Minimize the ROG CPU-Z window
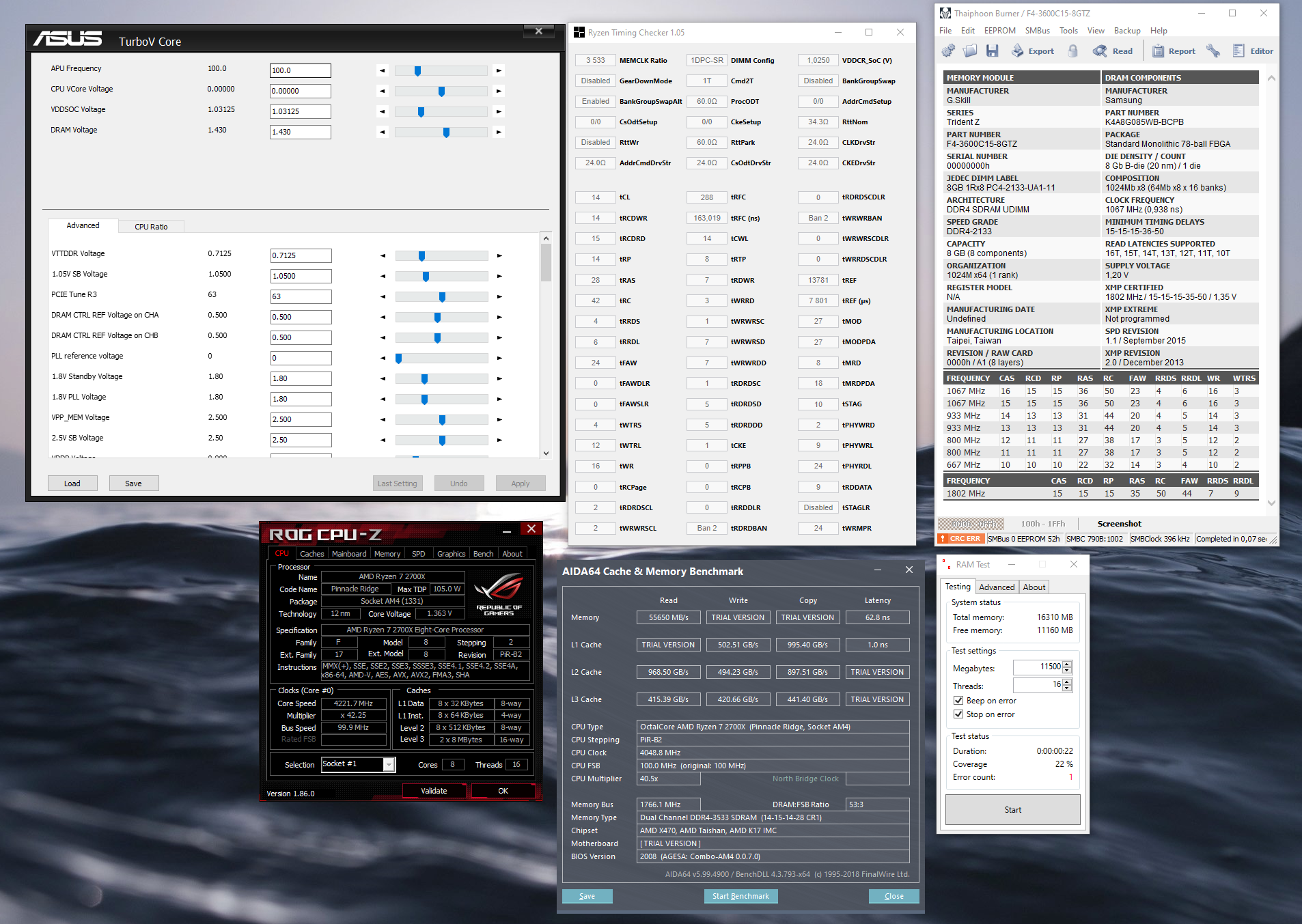This screenshot has width=1302, height=924. point(507,531)
